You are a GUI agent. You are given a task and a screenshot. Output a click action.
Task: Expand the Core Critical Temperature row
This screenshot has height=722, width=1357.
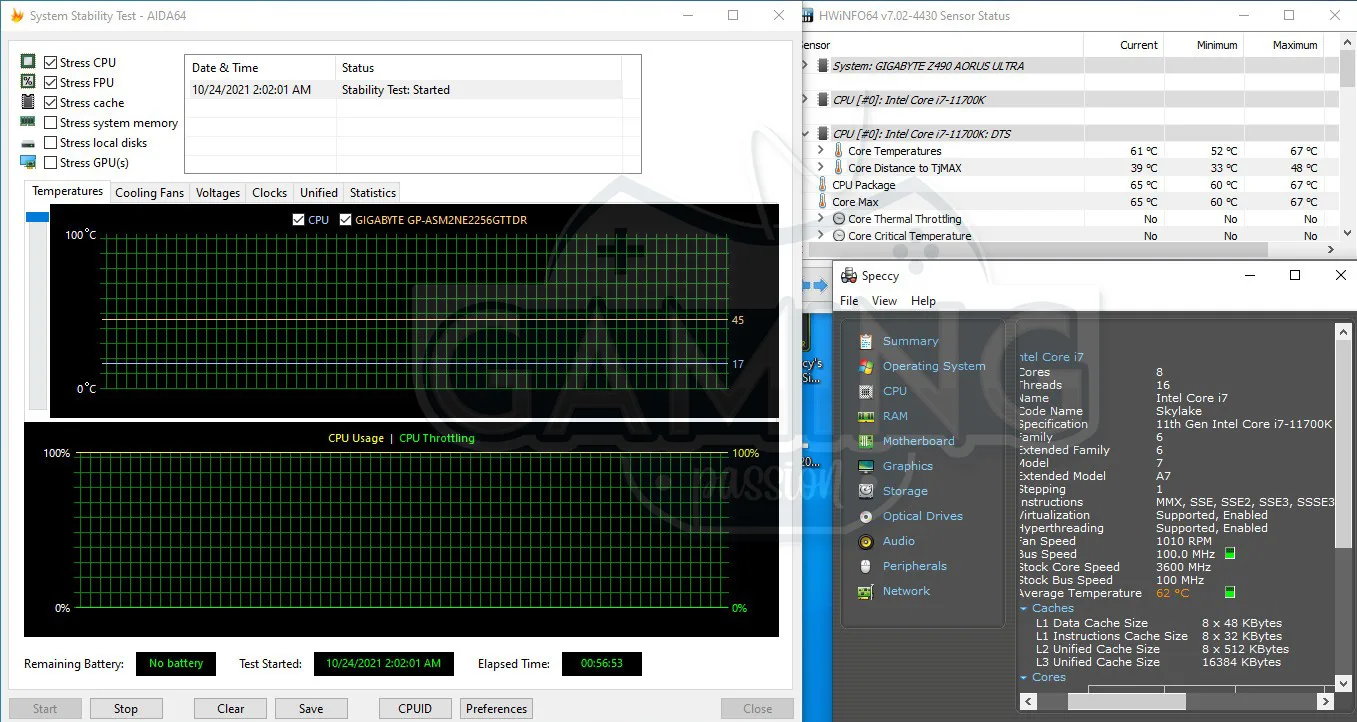coord(821,236)
